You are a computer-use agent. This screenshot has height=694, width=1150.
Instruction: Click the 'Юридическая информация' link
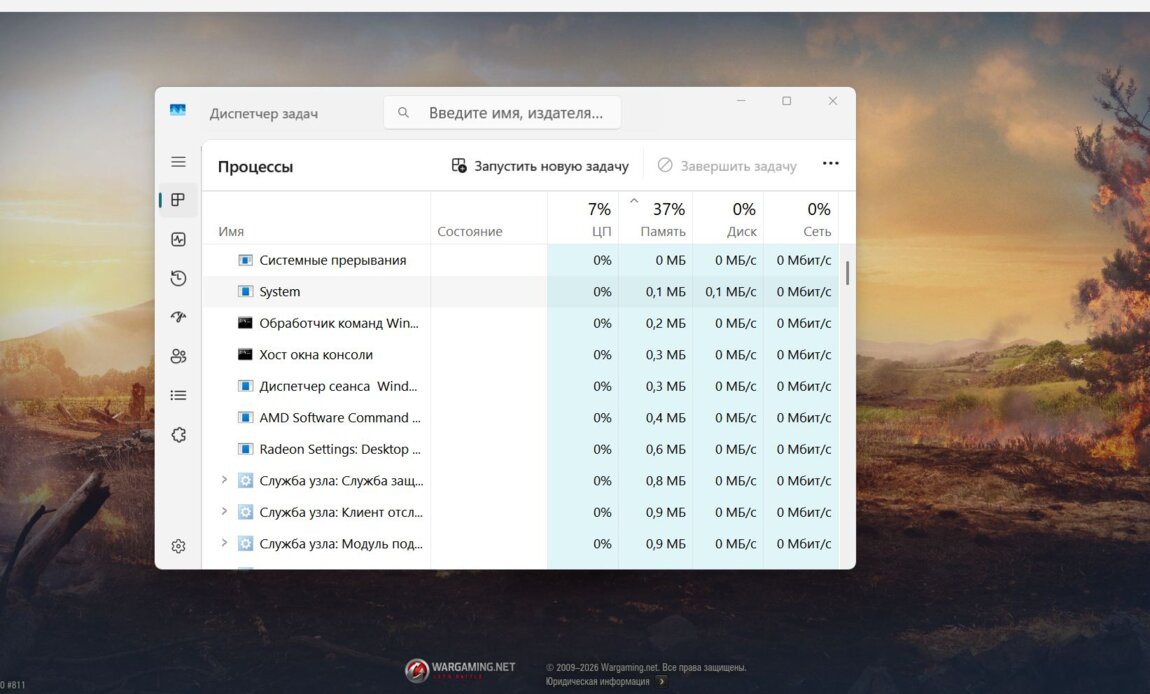pyautogui.click(x=597, y=681)
